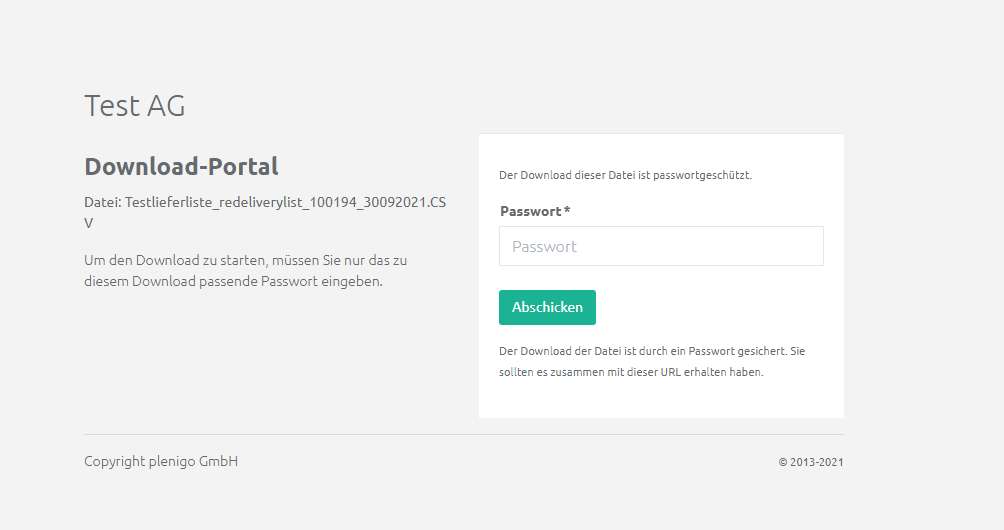Click the wrapped 'V' of the CSV extension
Viewport: 1004px width, 530px height.
[x=88, y=223]
